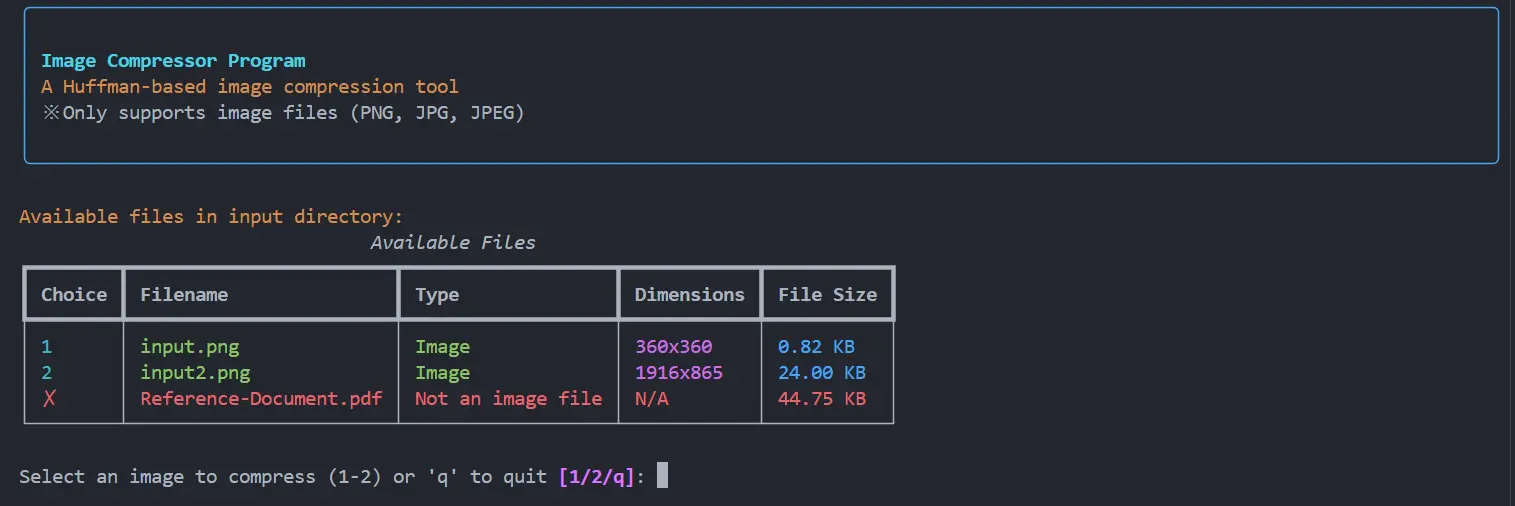Click the "360x360" dimensions value
This screenshot has height=506, width=1515.
click(674, 347)
